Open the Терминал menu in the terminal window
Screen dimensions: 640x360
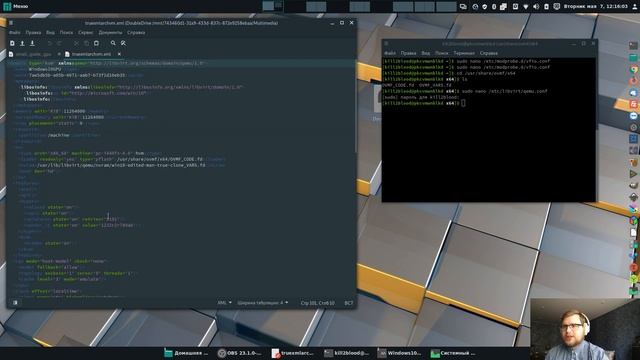tap(464, 53)
